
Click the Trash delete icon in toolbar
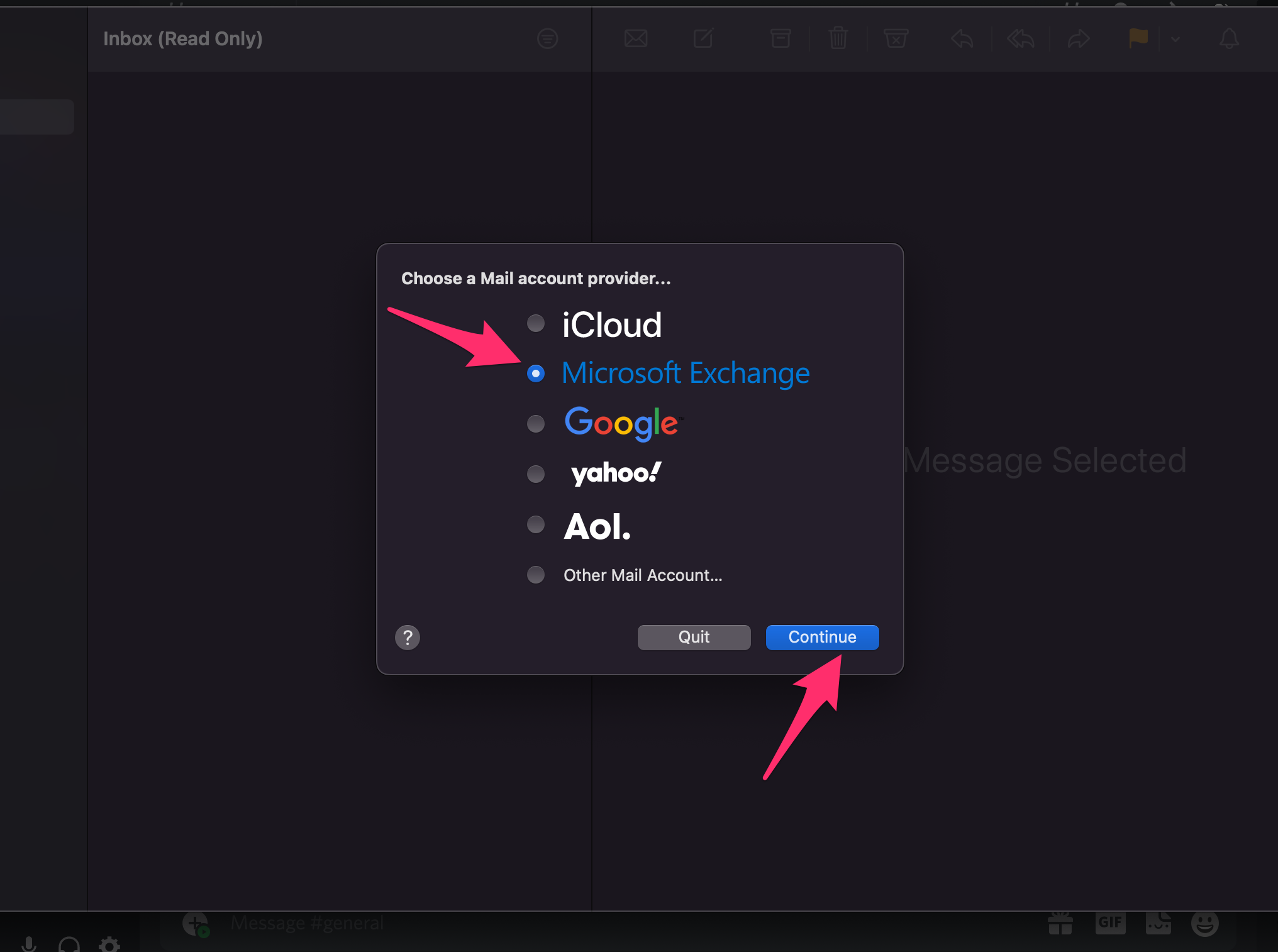(x=838, y=39)
